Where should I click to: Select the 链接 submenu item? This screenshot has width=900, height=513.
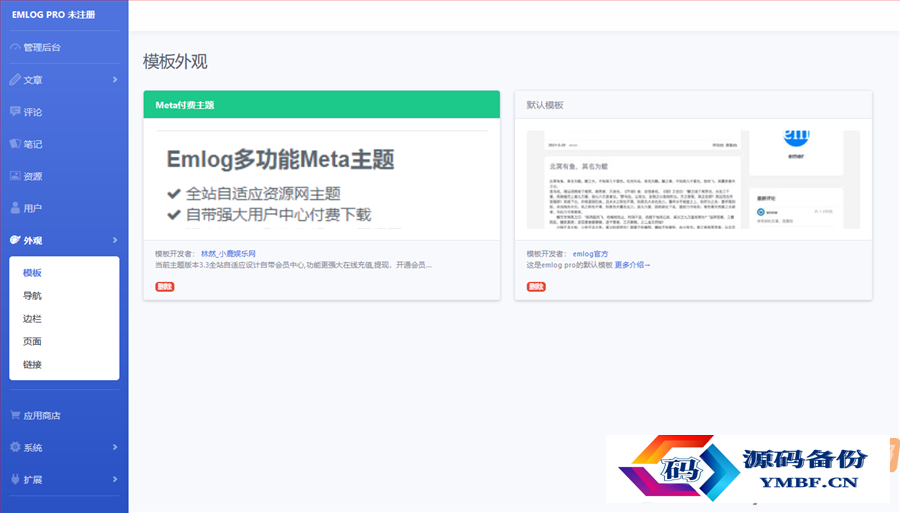pos(32,364)
